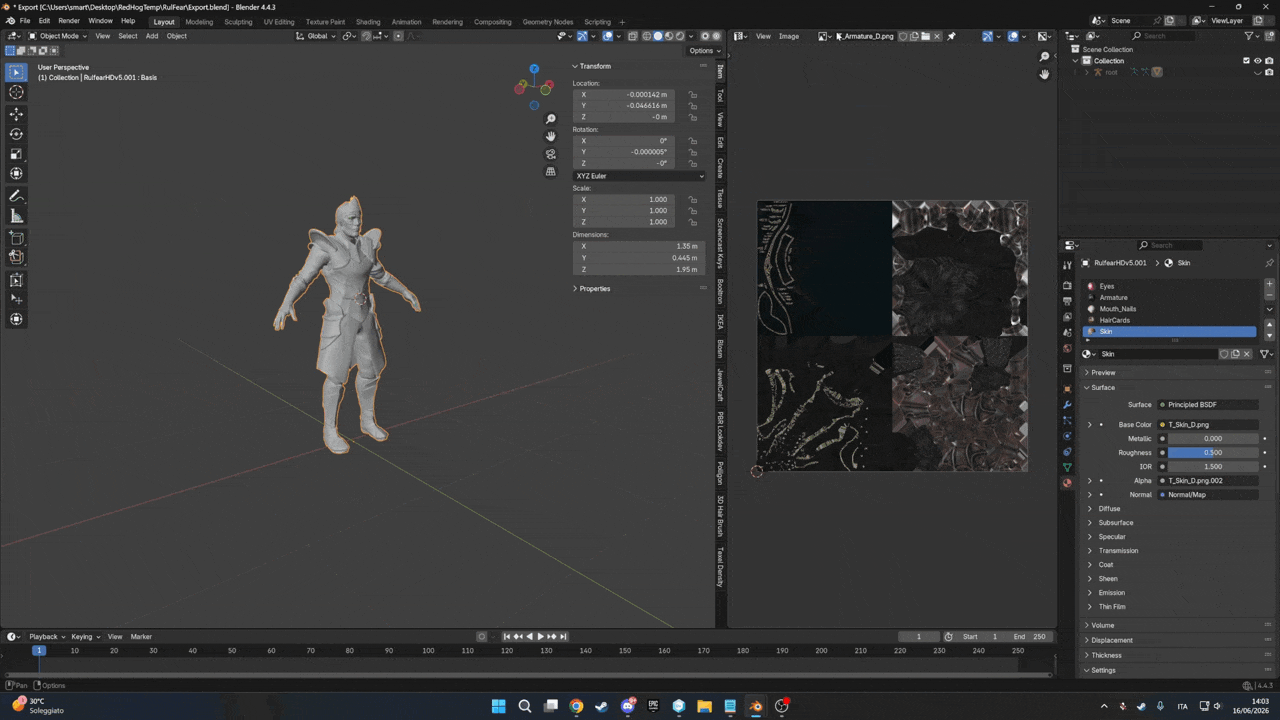Toggle the Collection exclude checkbox in the outliner
Screen dimensions: 1280x720
click(x=1246, y=61)
